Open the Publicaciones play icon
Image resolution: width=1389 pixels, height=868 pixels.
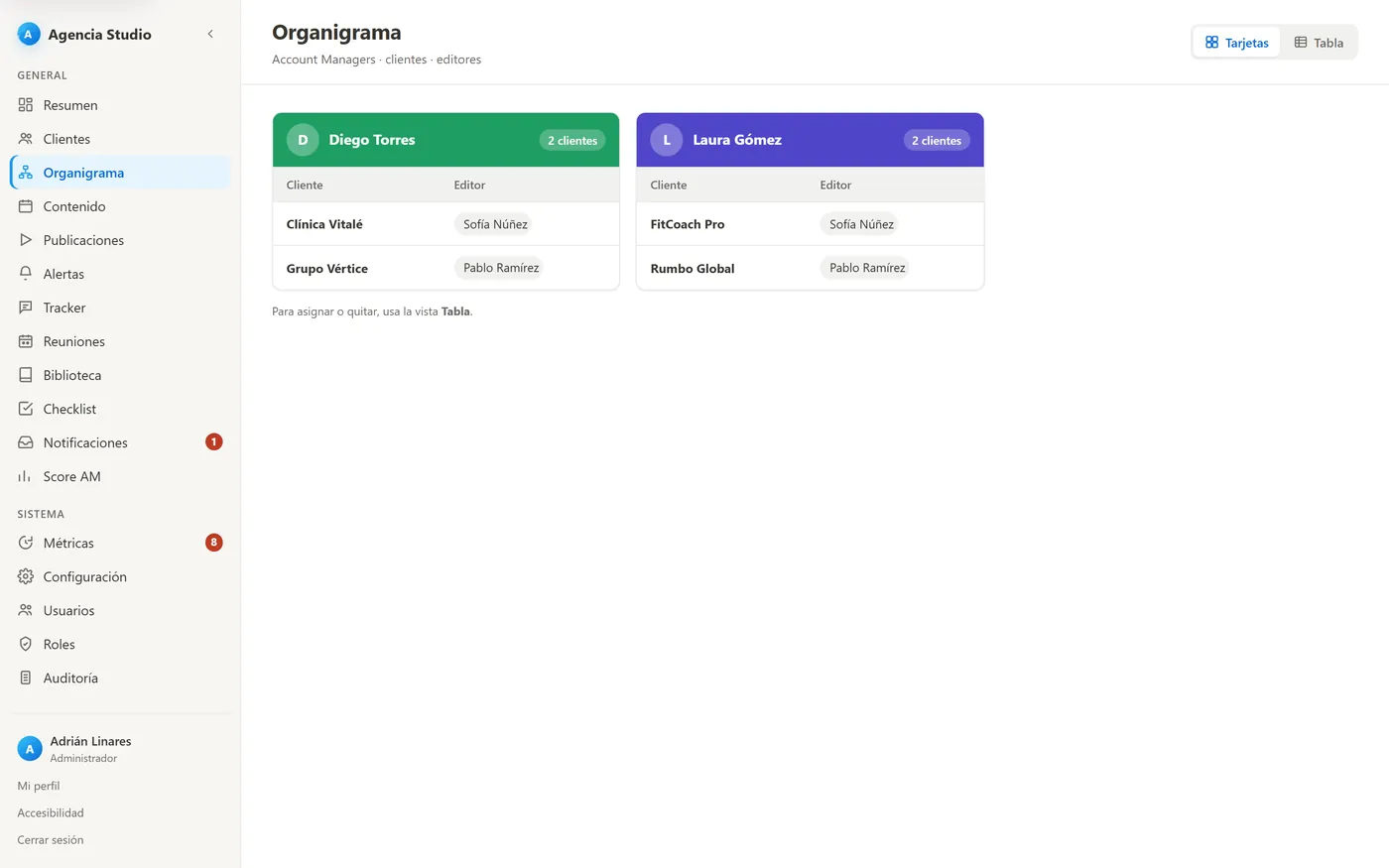click(26, 240)
